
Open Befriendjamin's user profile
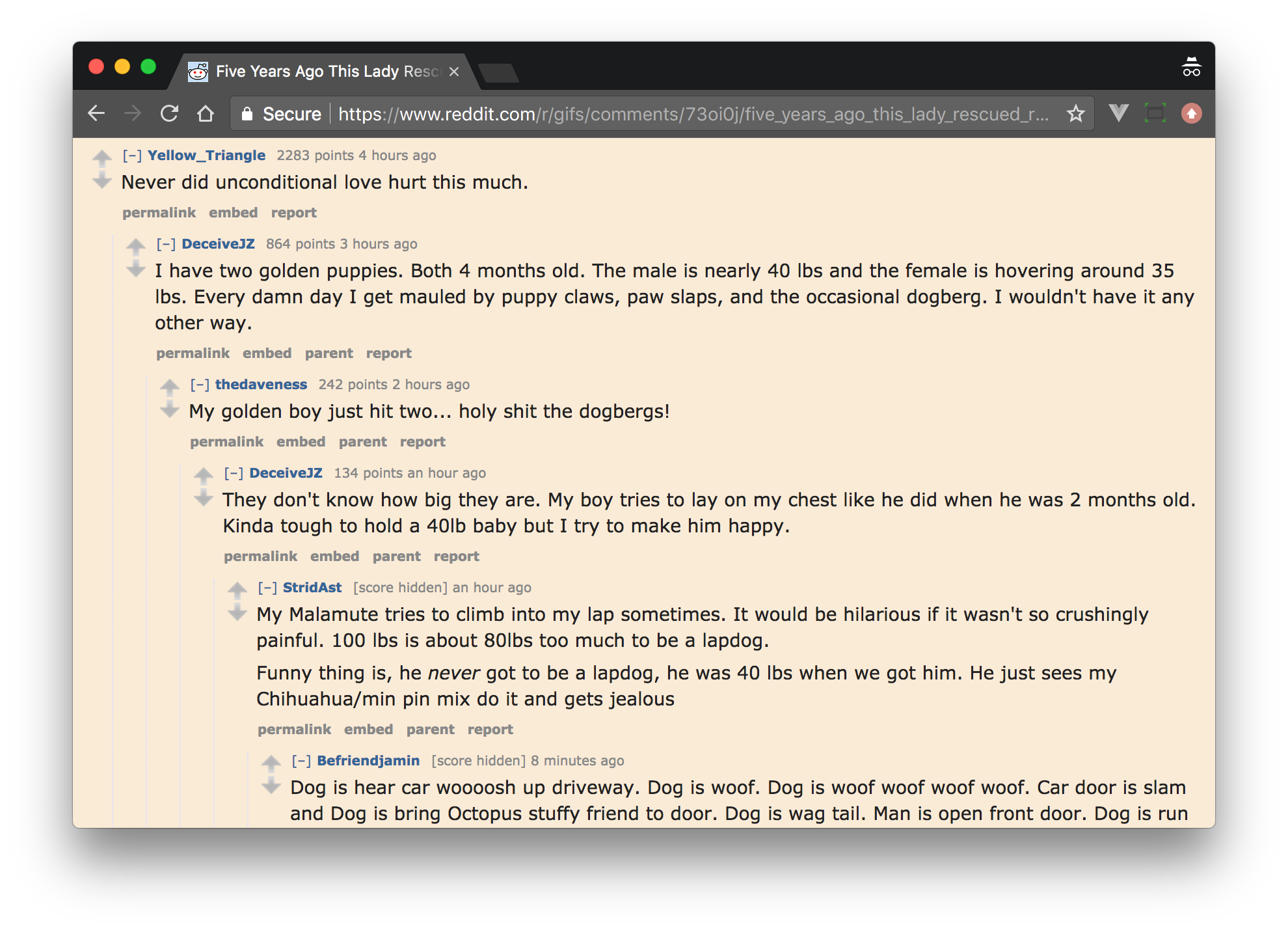point(368,761)
